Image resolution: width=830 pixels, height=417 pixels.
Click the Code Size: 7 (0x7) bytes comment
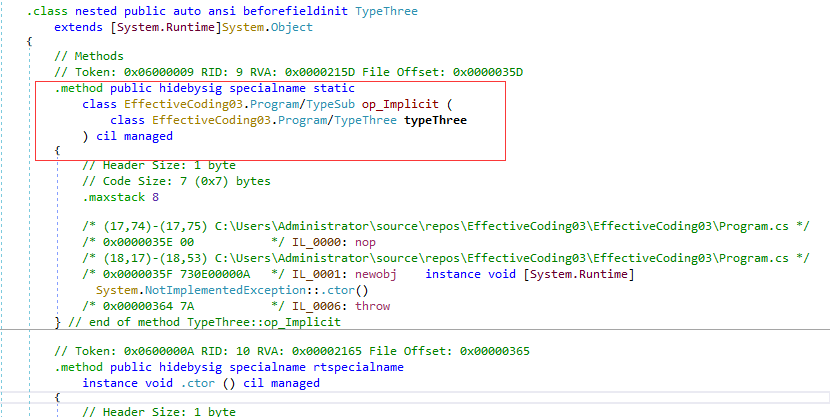coord(176,181)
